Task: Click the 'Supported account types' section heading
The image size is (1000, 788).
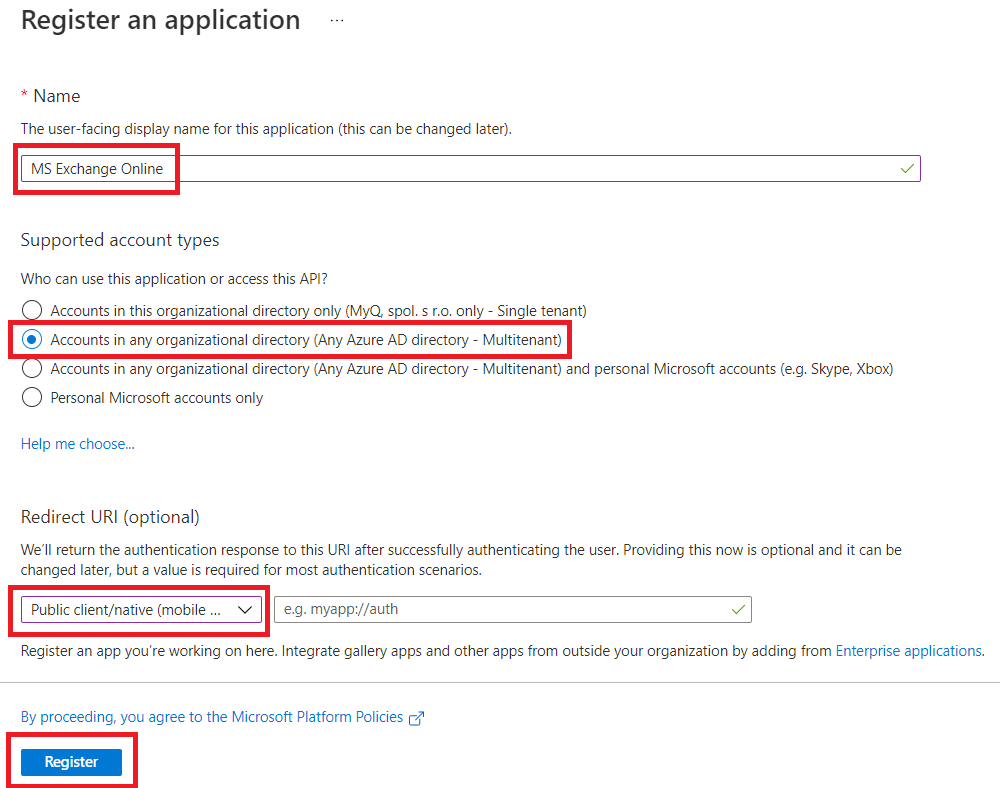Action: [122, 240]
